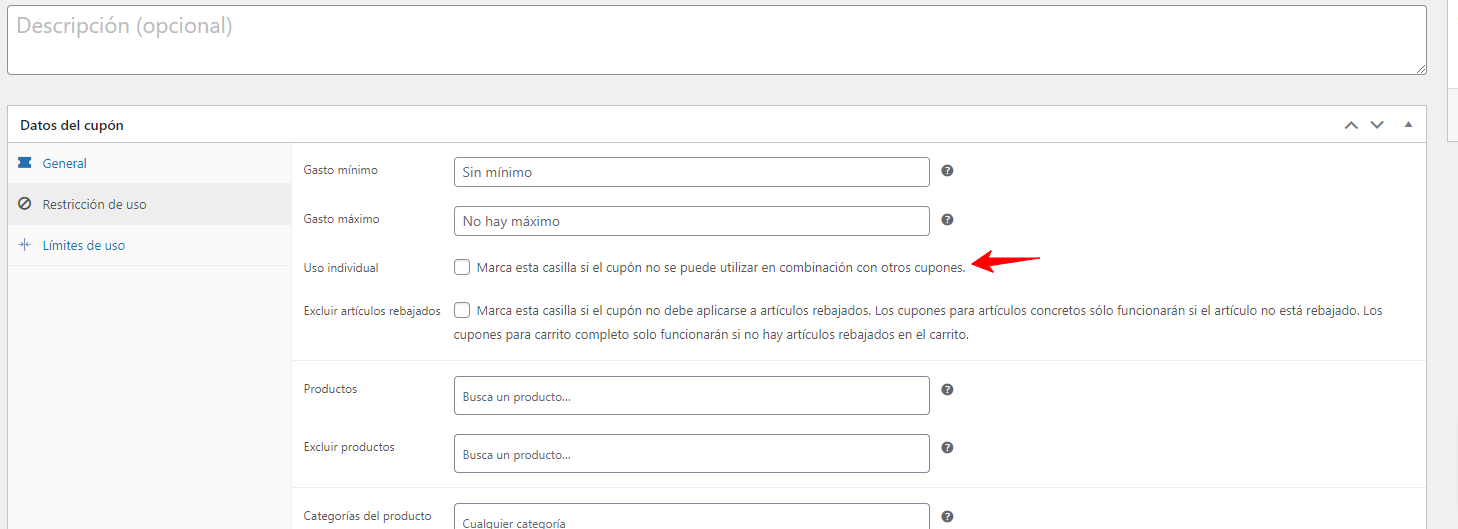Collapse the Datos del cupón panel
The image size is (1458, 529).
pos(1408,125)
